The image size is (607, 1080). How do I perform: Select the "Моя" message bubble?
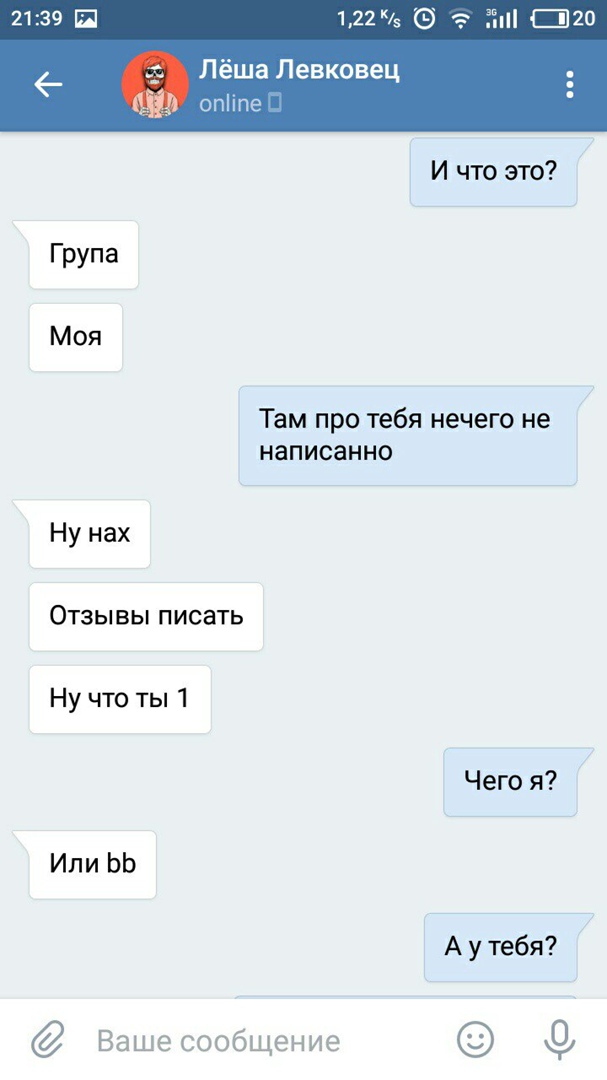(x=75, y=337)
